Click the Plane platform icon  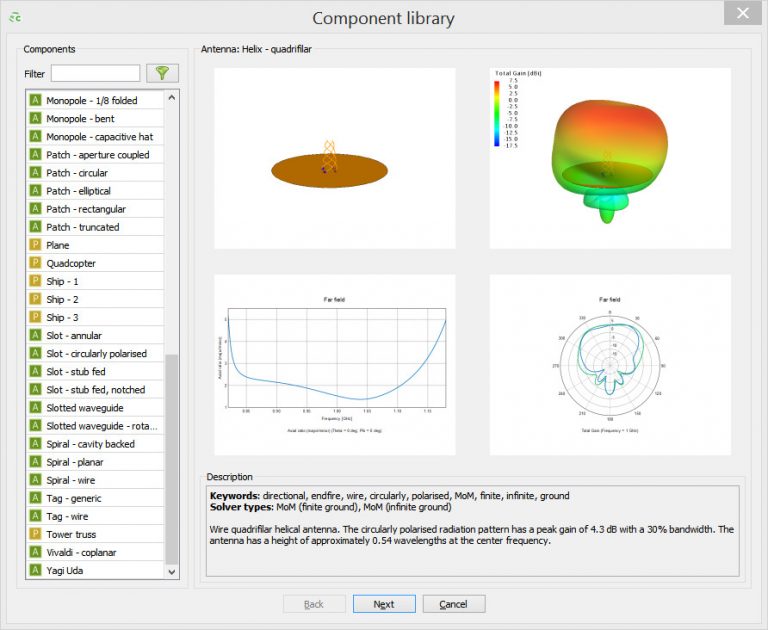(x=36, y=245)
